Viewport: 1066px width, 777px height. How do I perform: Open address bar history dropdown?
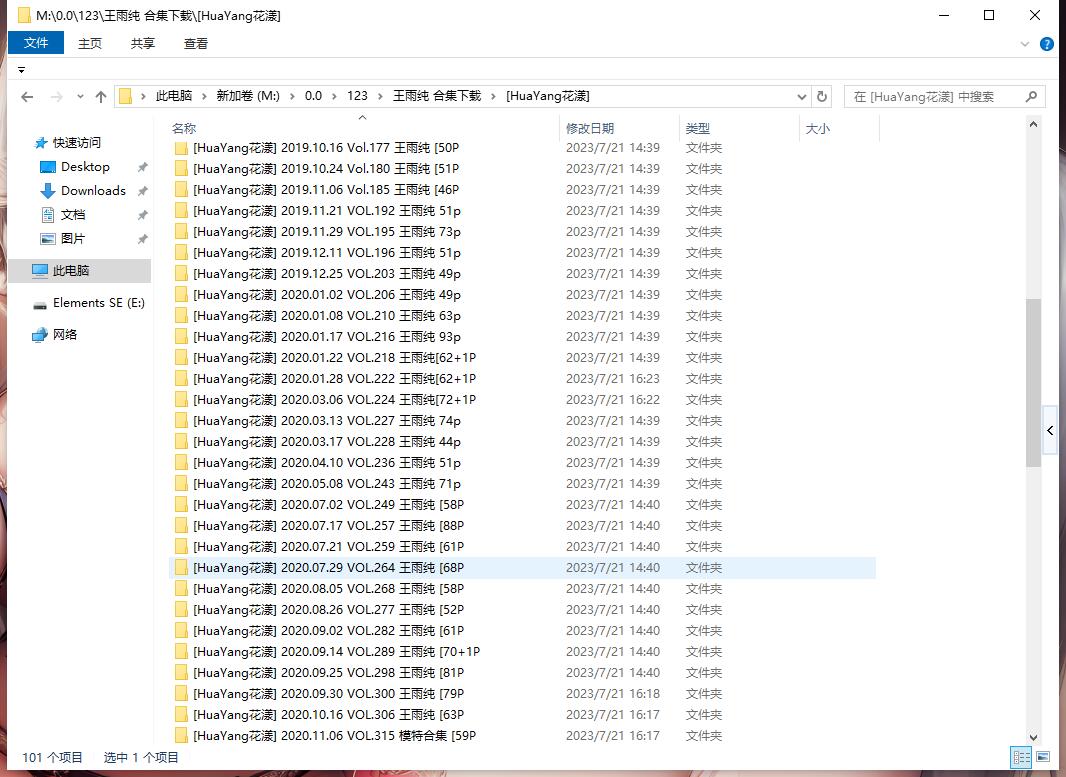coord(802,97)
